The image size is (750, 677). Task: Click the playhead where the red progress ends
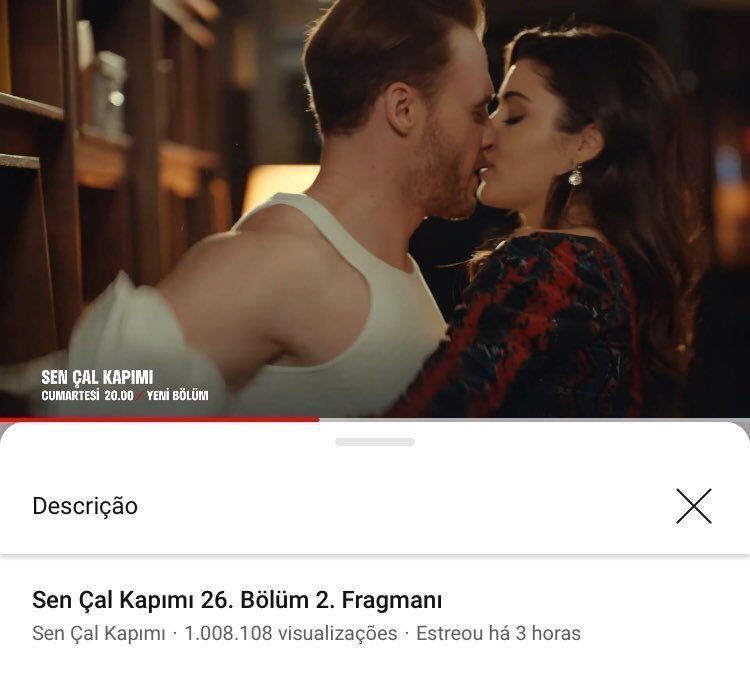click(x=319, y=420)
